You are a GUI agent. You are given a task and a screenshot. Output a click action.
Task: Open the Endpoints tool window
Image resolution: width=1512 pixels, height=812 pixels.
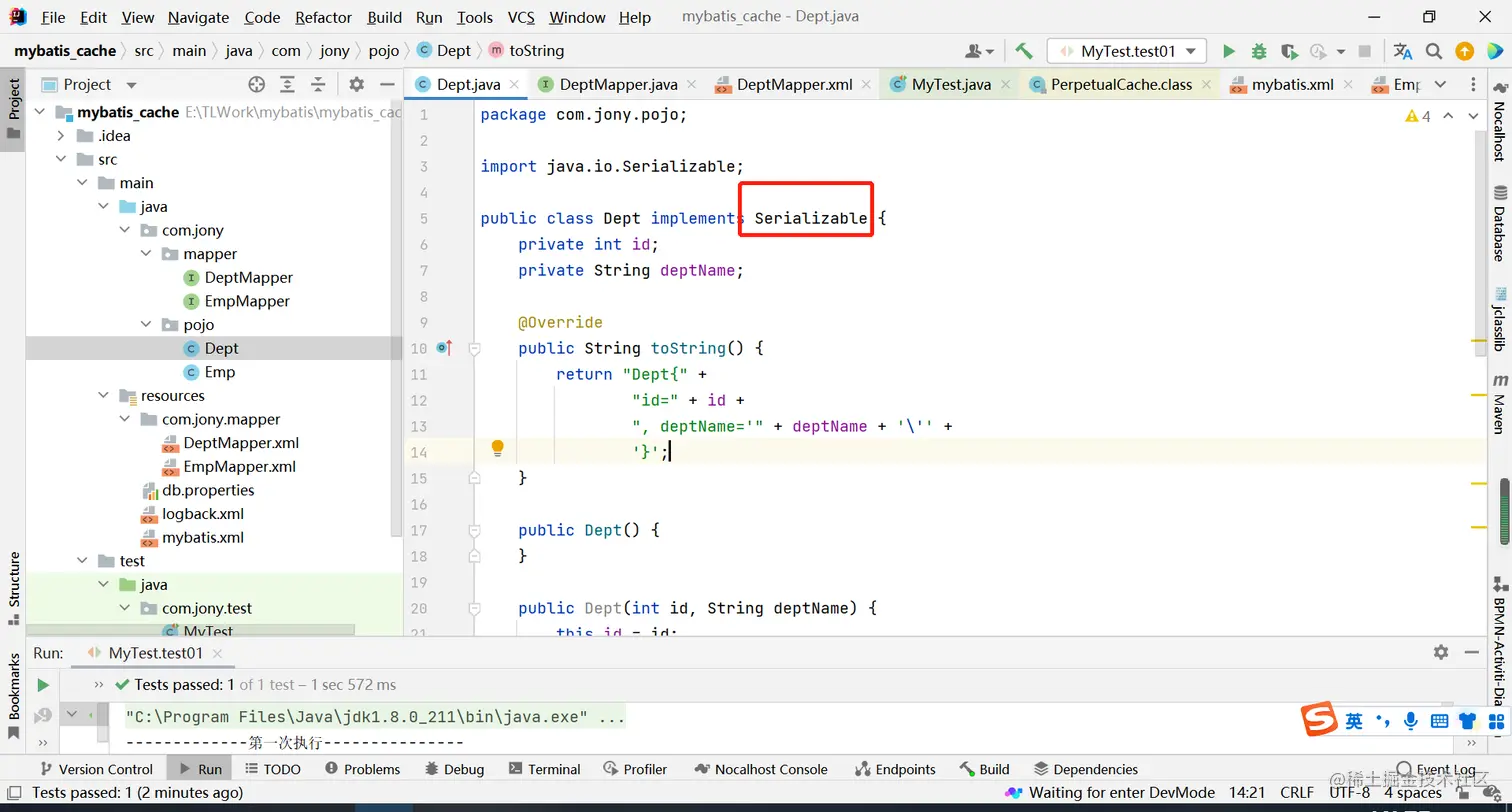896,769
